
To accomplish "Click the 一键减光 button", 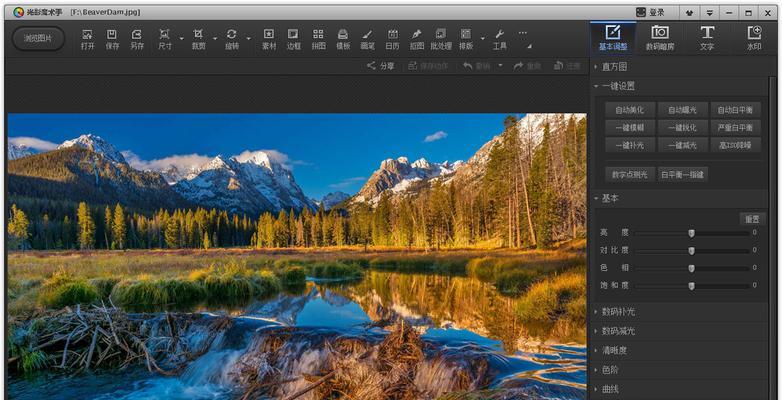I will [x=683, y=145].
